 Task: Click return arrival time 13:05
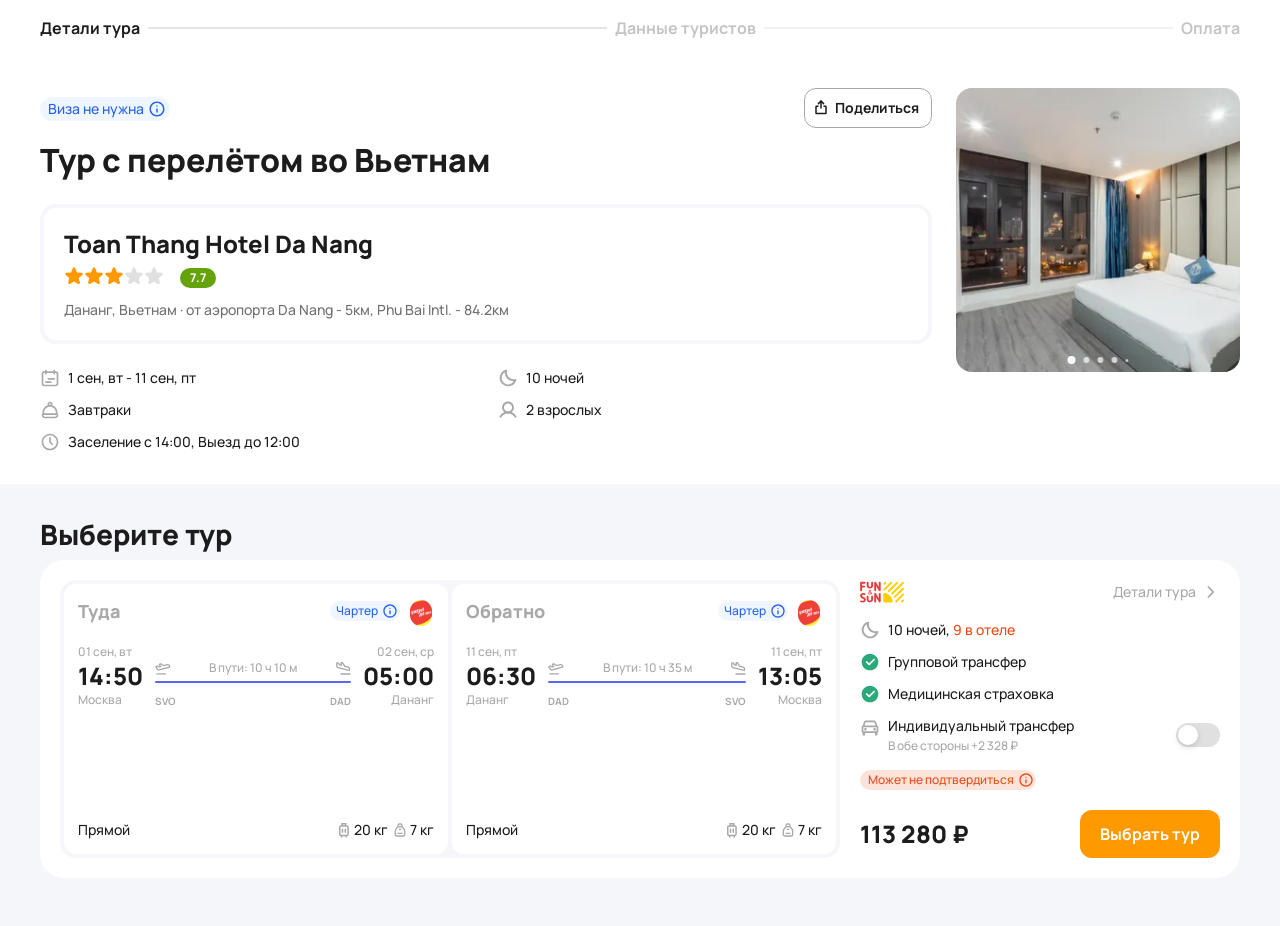coord(790,676)
